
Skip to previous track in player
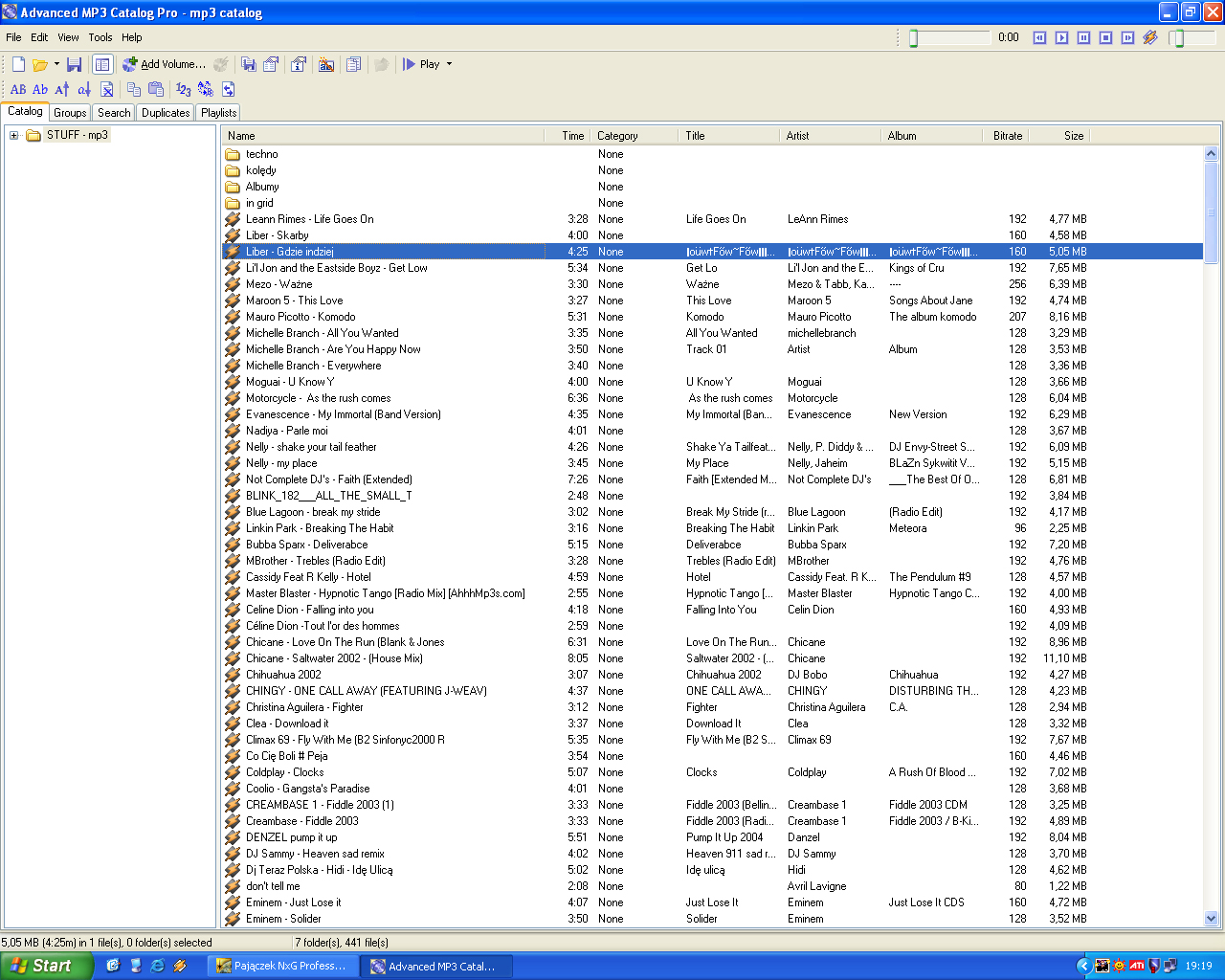tap(1039, 37)
